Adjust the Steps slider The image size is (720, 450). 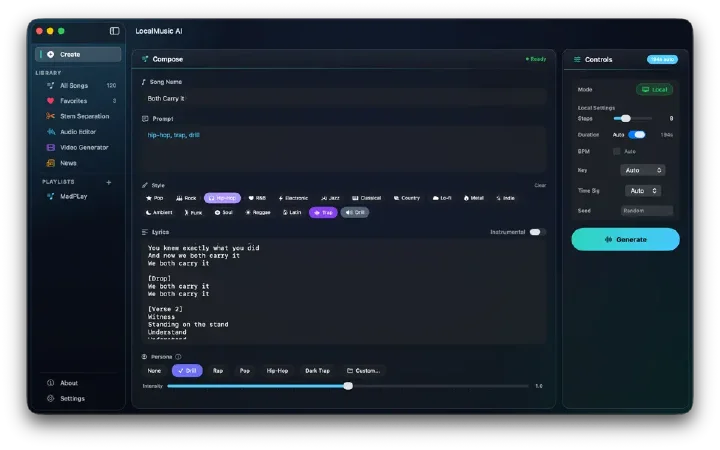pyautogui.click(x=632, y=118)
